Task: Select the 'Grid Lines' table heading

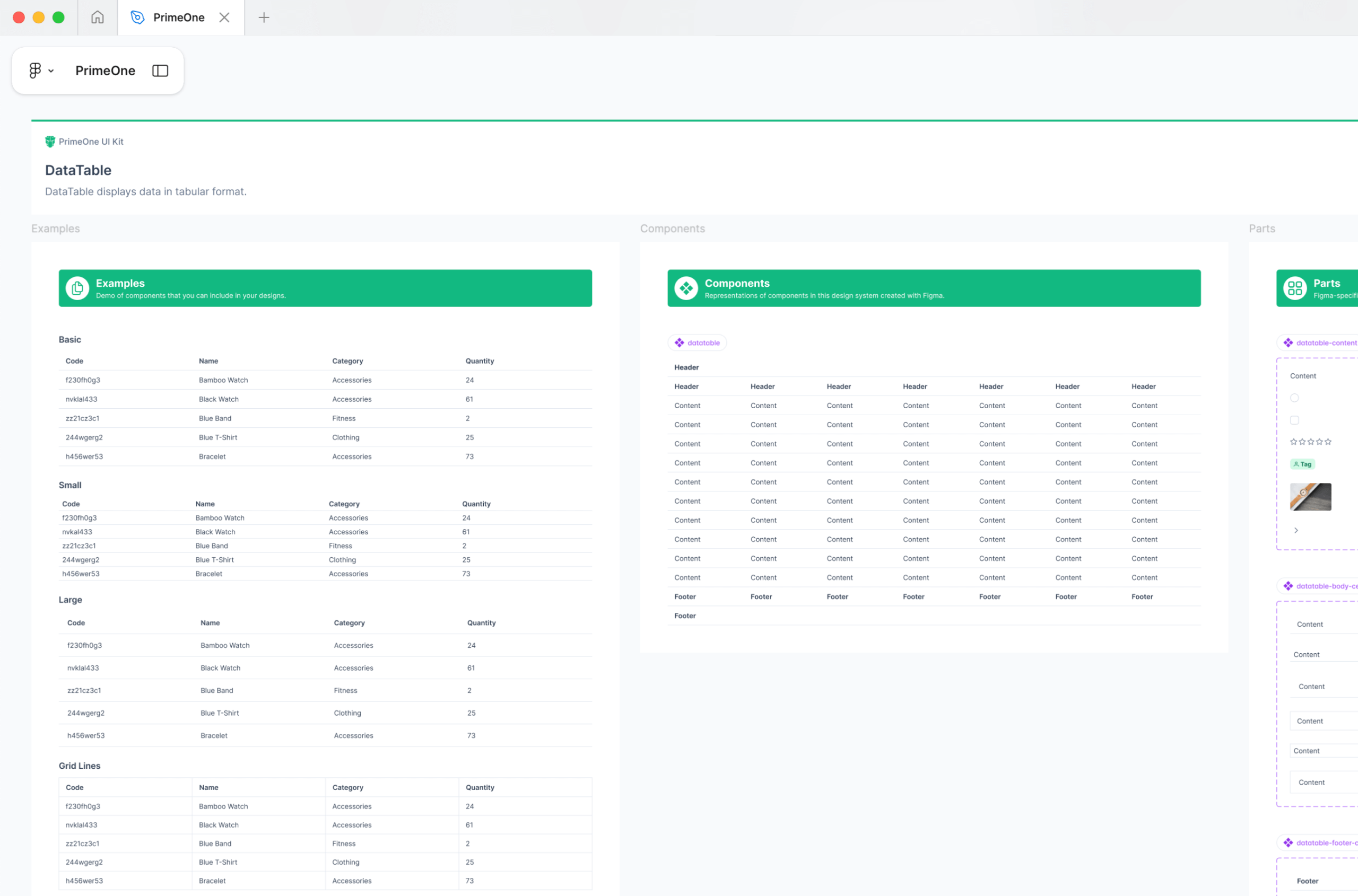Action: [80, 766]
